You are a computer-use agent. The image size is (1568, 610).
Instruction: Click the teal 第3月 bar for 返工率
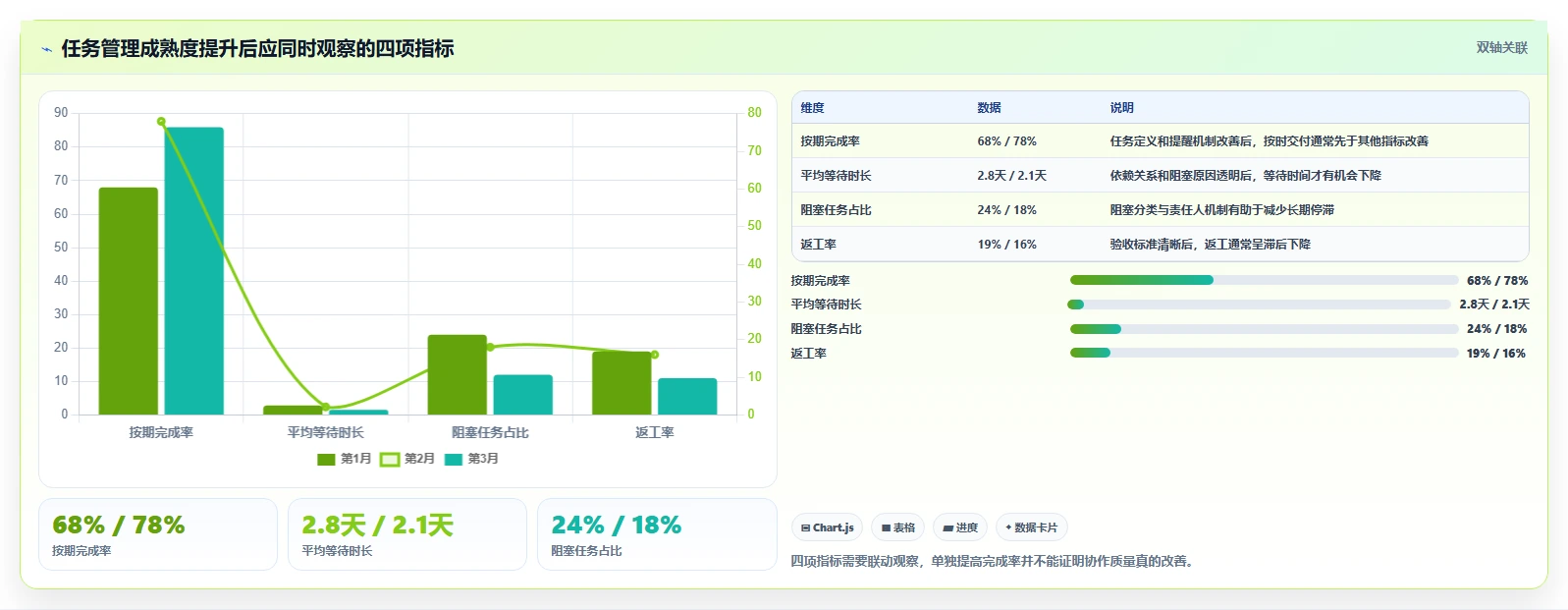coord(687,396)
